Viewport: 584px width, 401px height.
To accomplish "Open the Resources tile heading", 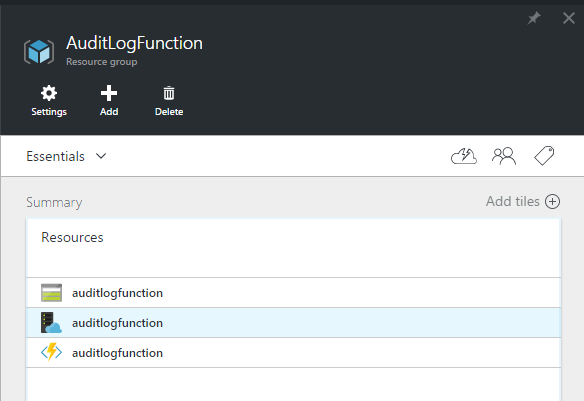I will pyautogui.click(x=72, y=238).
